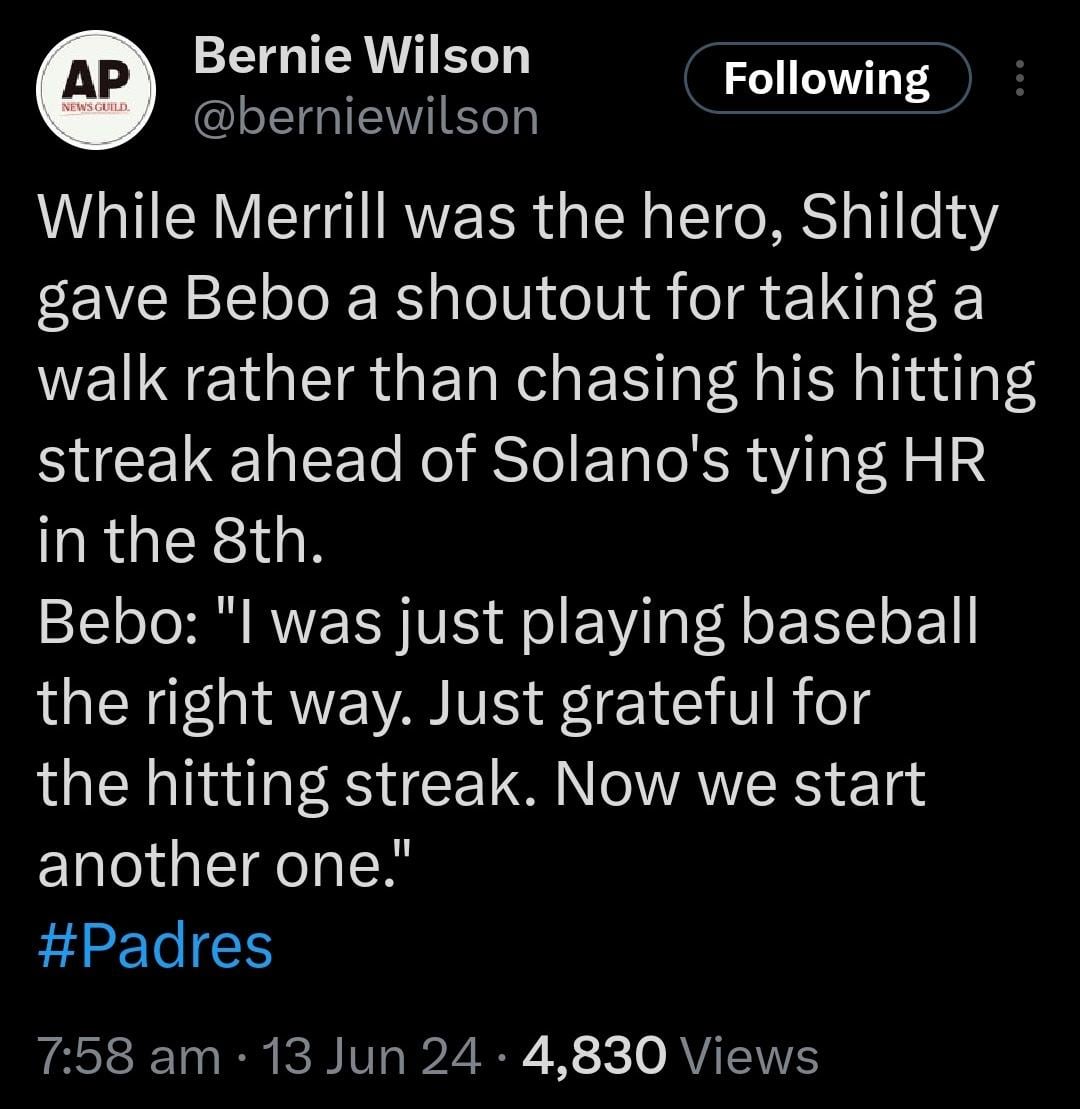
Task: Select the line starting "gave Bebo a shoutout"
Action: [x=511, y=298]
